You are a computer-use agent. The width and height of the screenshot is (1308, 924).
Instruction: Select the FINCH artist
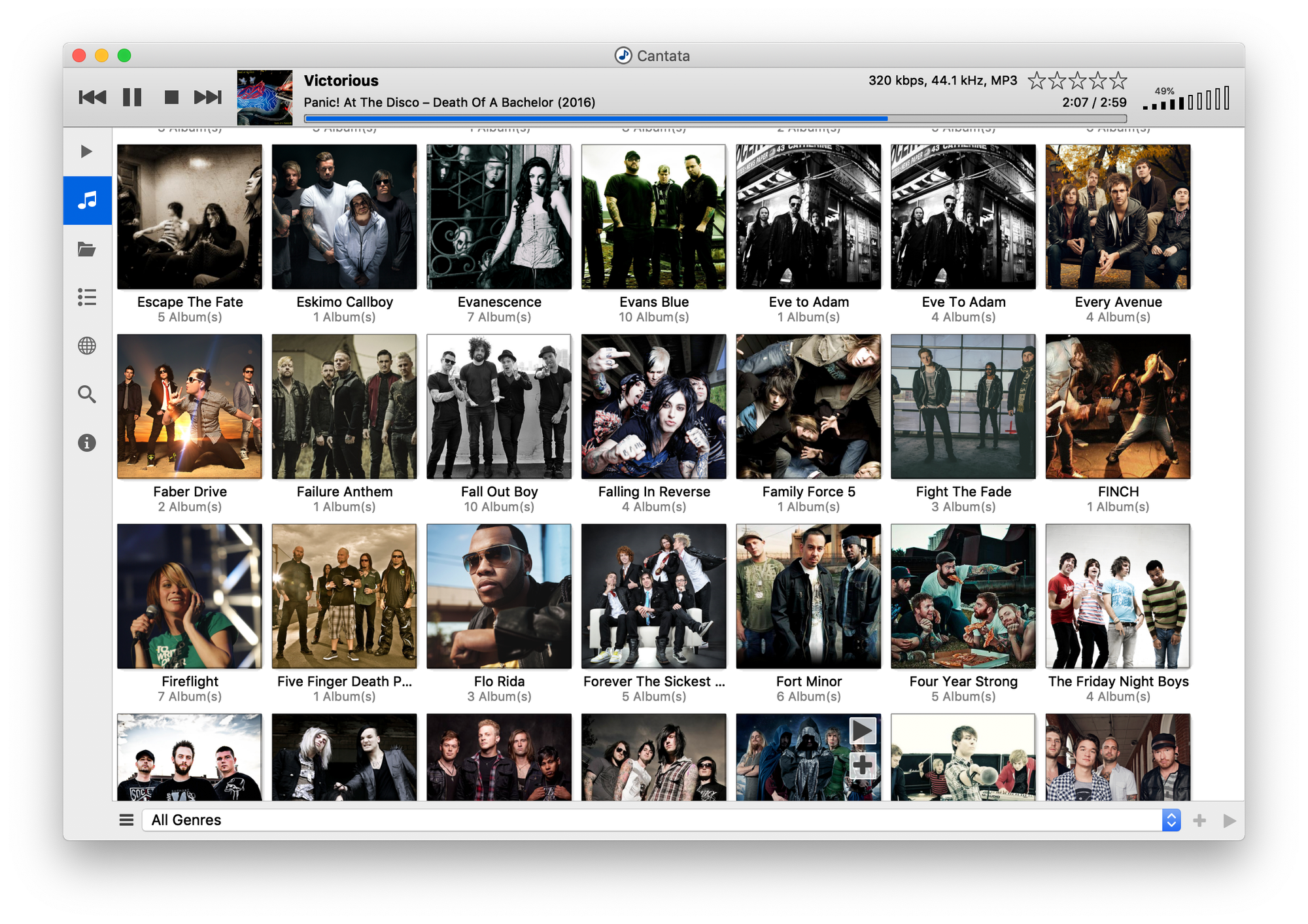1118,424
